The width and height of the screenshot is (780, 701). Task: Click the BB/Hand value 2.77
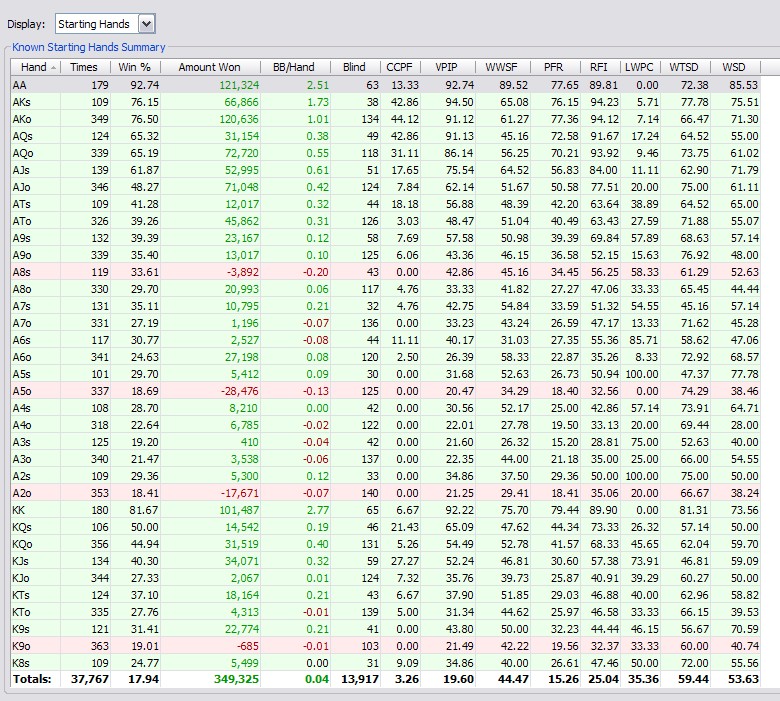[317, 510]
